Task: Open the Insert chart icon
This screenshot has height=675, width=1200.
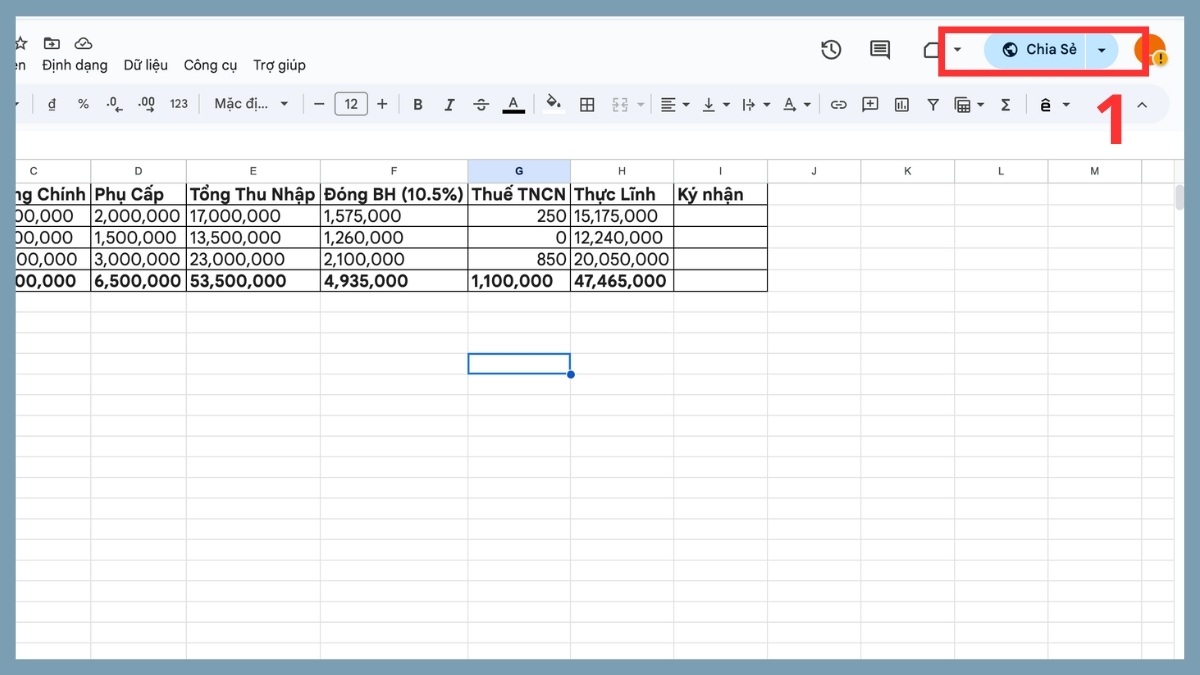Action: [901, 103]
